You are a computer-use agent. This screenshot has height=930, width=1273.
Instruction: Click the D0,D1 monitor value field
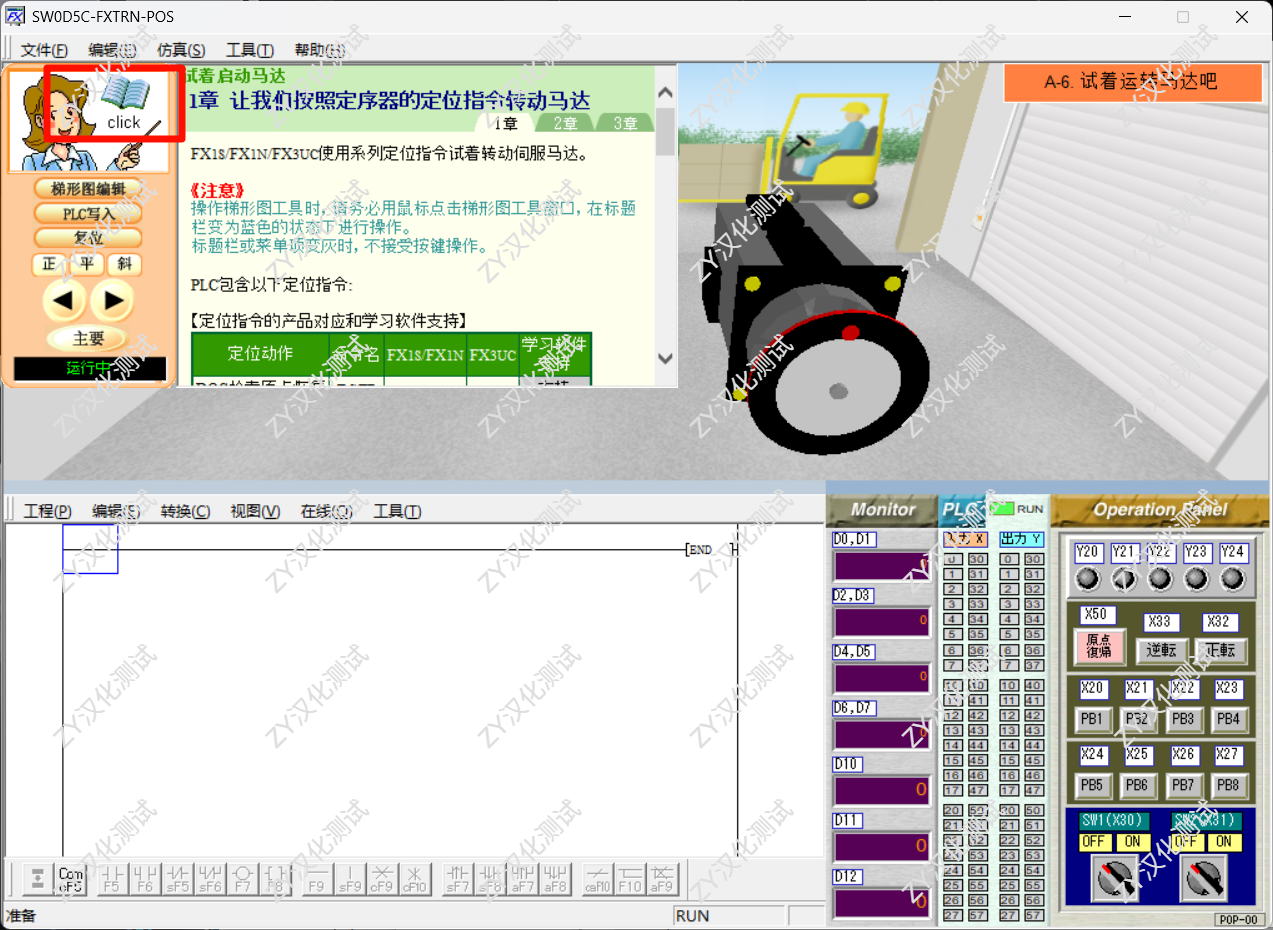(x=882, y=566)
